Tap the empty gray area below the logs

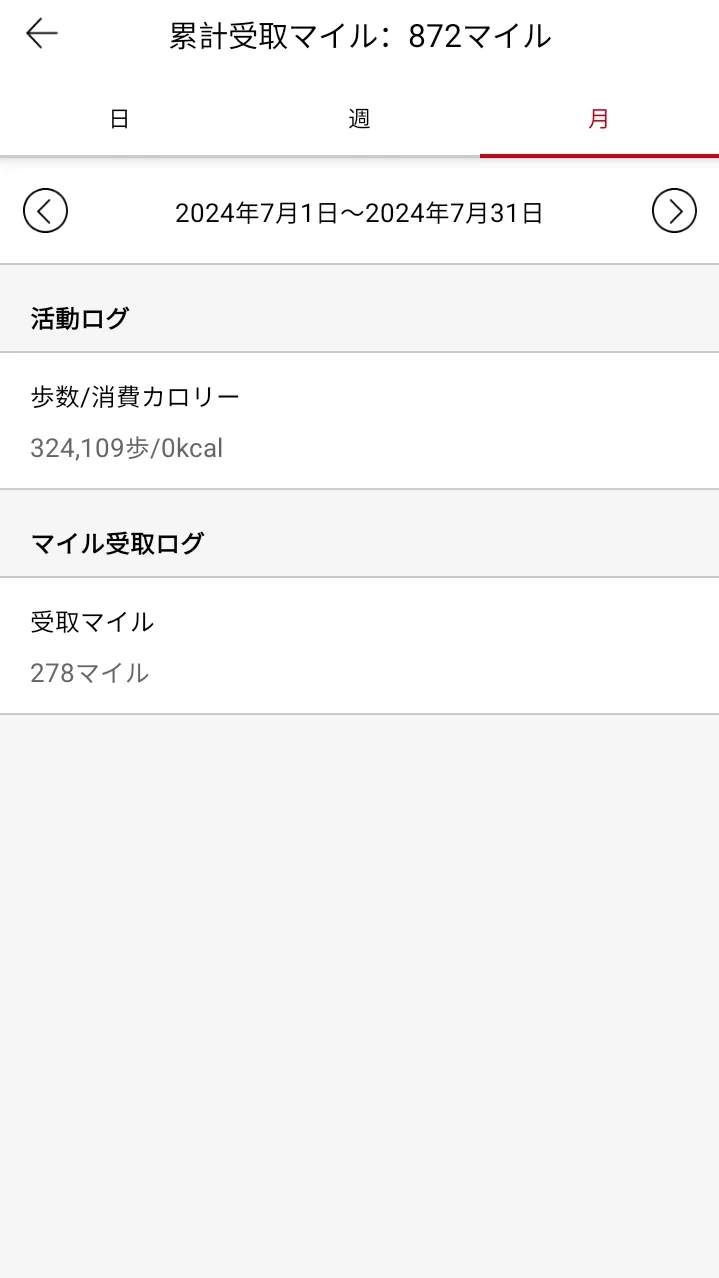359,995
